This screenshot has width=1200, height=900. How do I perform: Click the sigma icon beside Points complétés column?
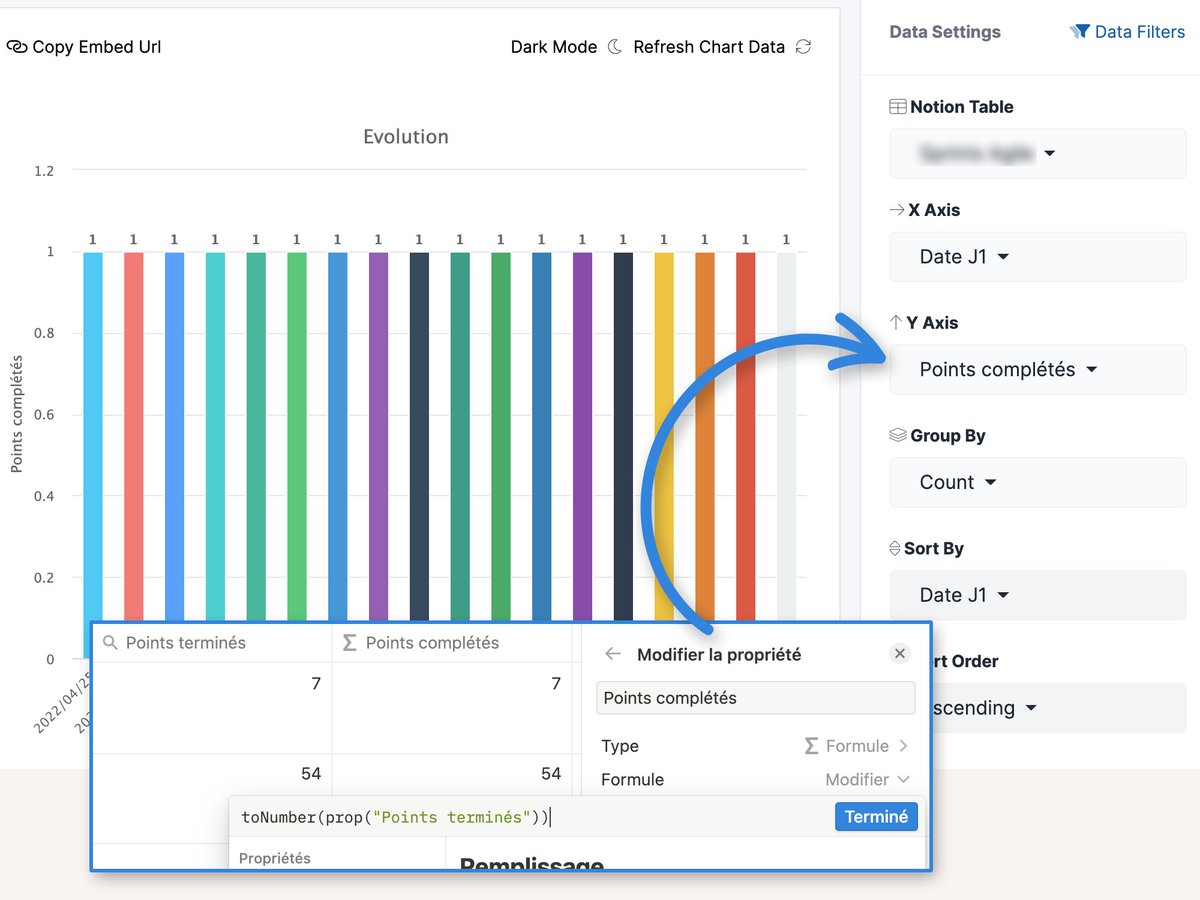tap(349, 643)
